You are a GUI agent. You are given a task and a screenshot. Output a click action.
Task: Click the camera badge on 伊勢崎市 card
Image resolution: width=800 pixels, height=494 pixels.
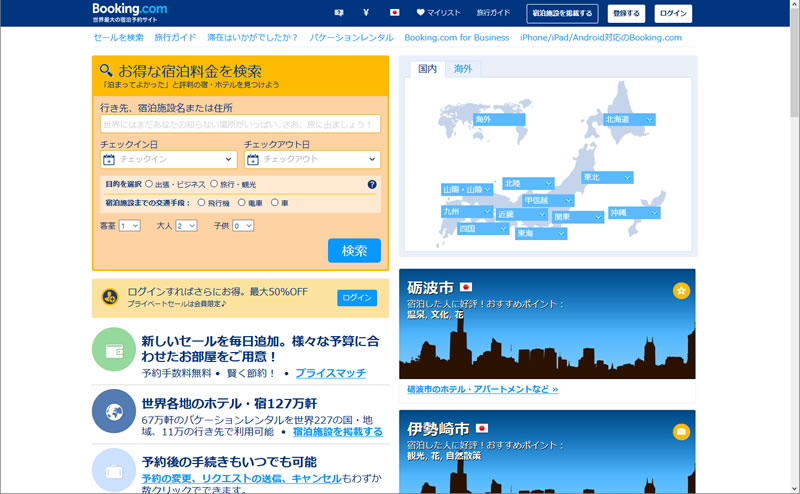pyautogui.click(x=681, y=432)
